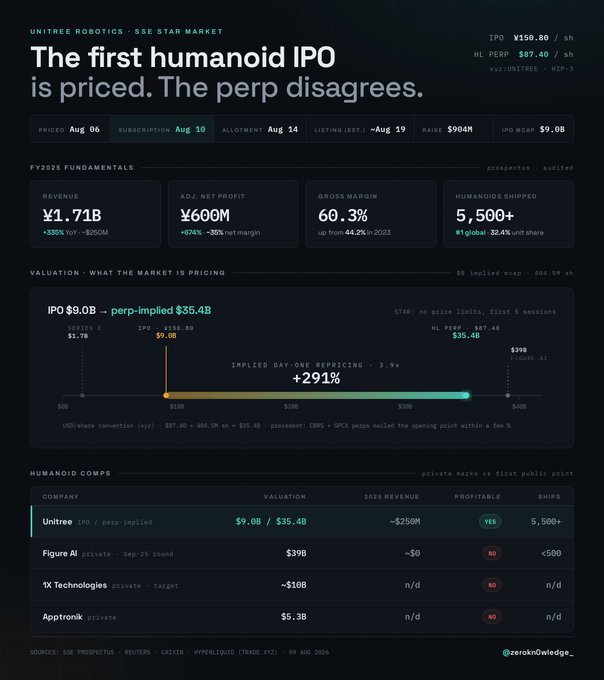The height and width of the screenshot is (680, 604).
Task: Click the $10B axis tick label
Action: coord(177,407)
